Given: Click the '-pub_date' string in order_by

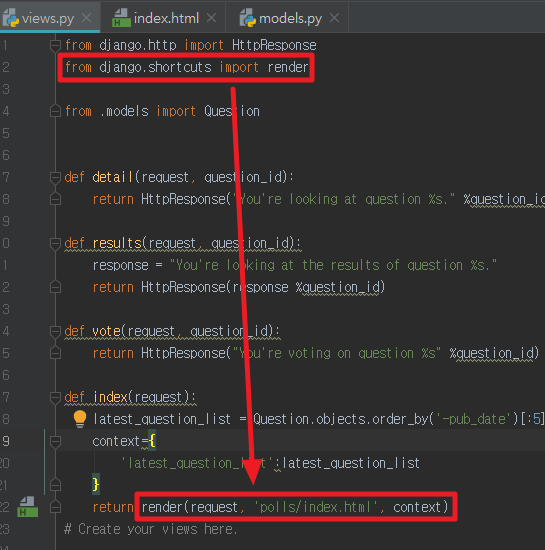Looking at the screenshot, I should click(473, 419).
